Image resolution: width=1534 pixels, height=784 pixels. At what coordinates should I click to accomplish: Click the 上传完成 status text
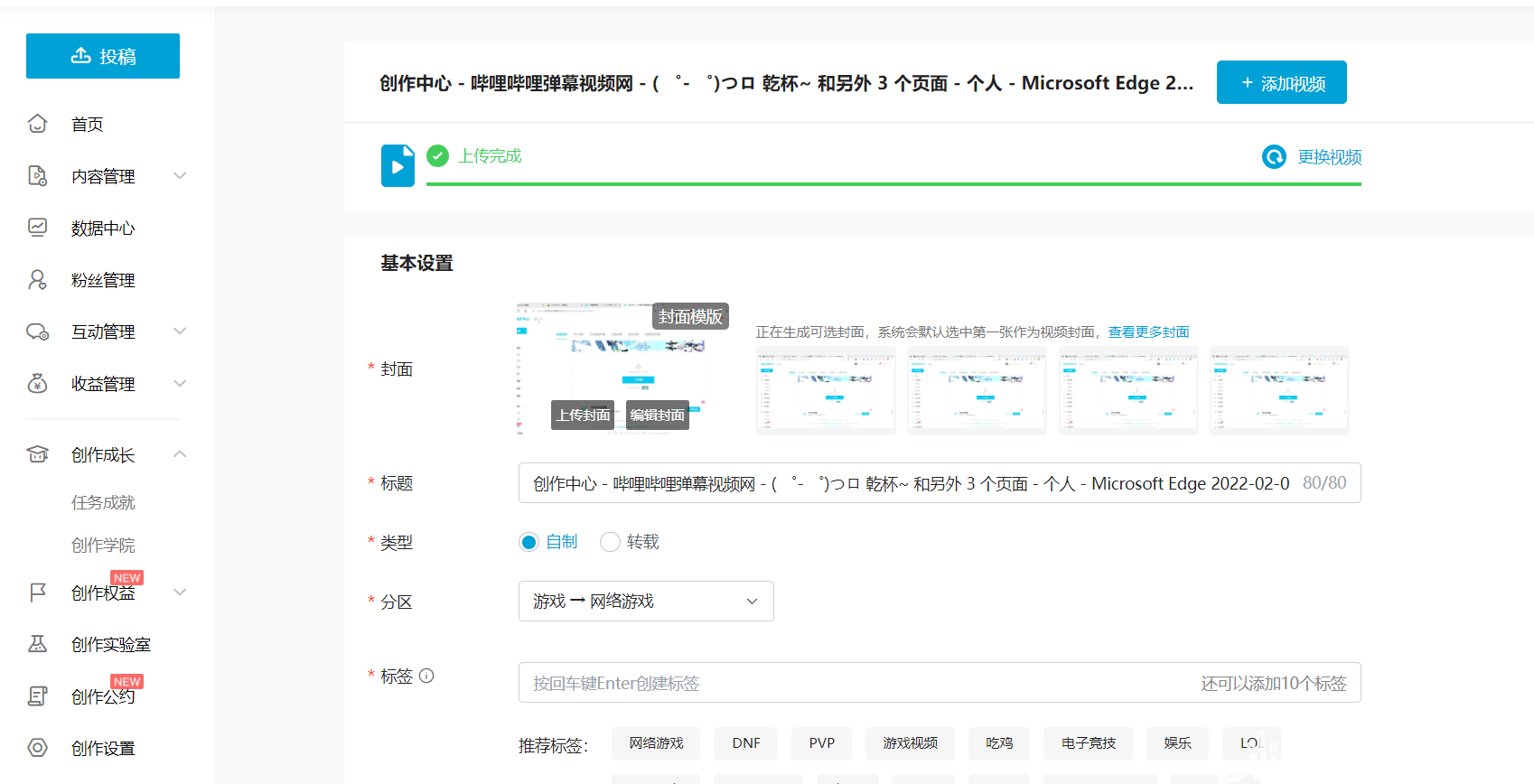point(490,156)
